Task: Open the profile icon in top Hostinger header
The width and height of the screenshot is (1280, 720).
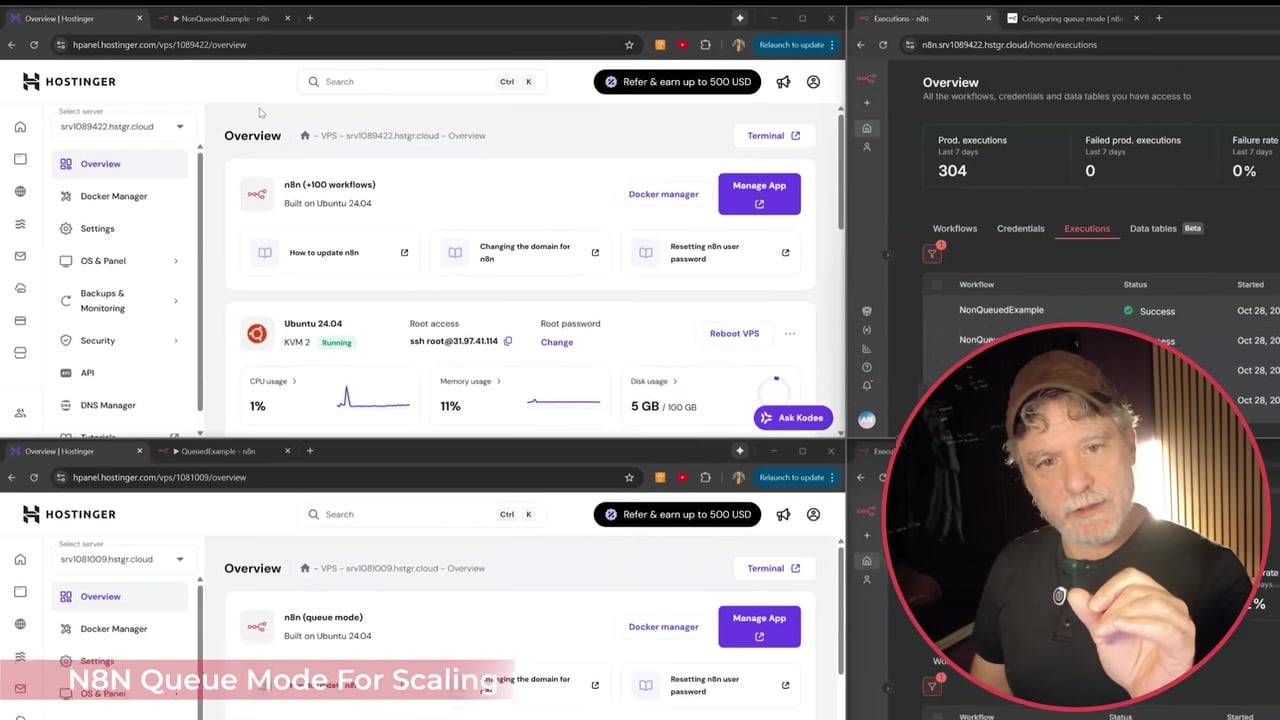Action: [813, 82]
